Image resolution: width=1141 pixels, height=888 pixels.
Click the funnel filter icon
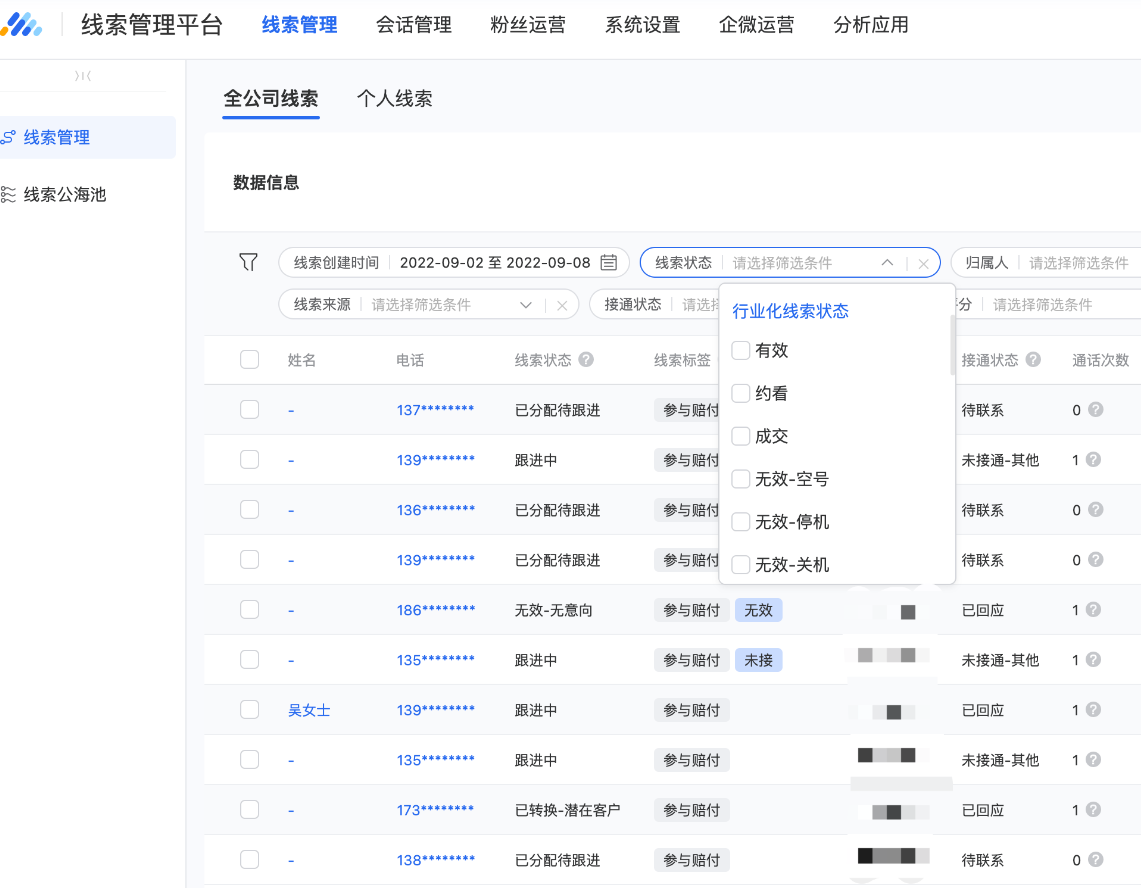click(x=249, y=262)
